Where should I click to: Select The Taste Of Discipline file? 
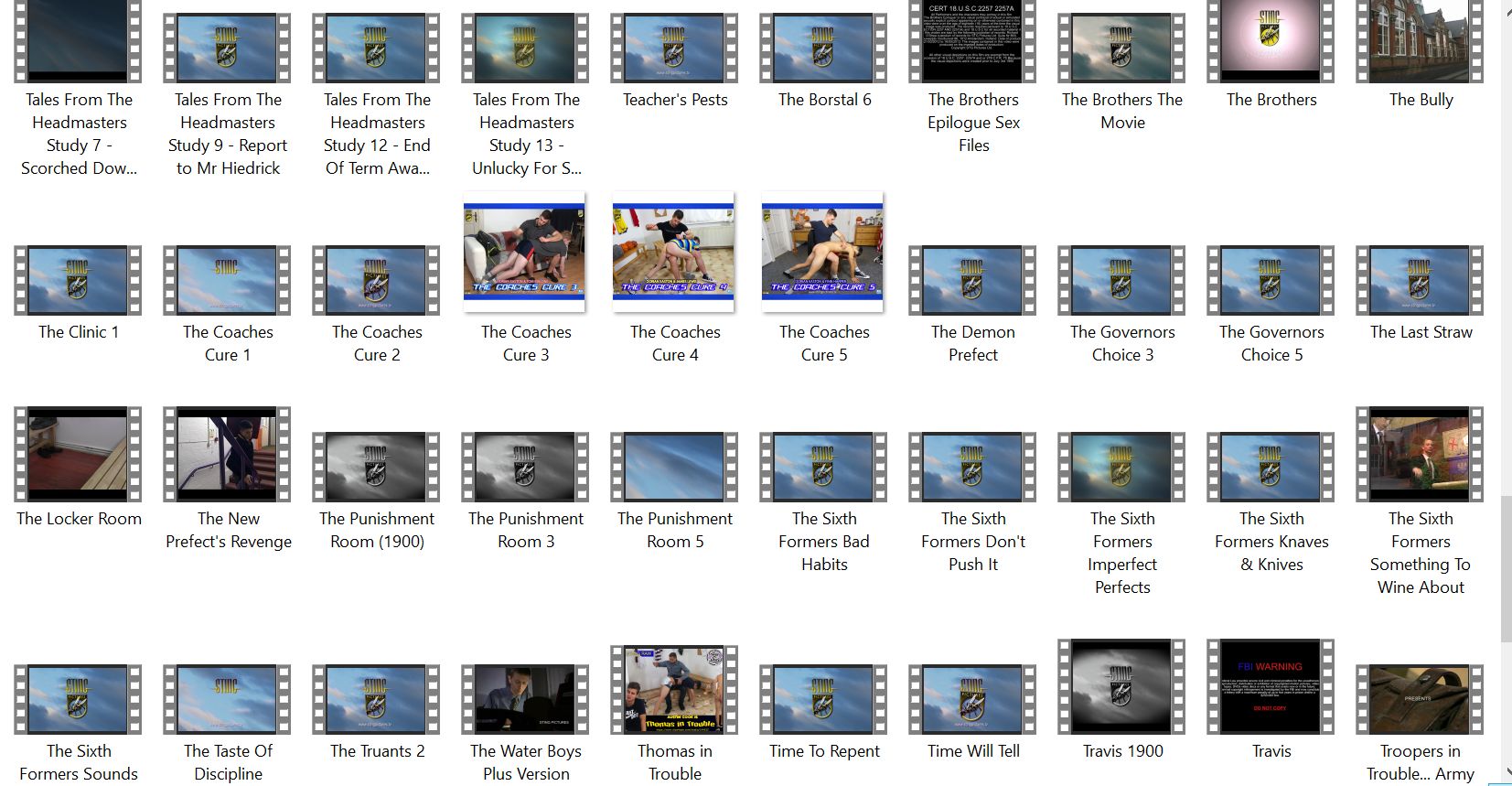[227, 700]
